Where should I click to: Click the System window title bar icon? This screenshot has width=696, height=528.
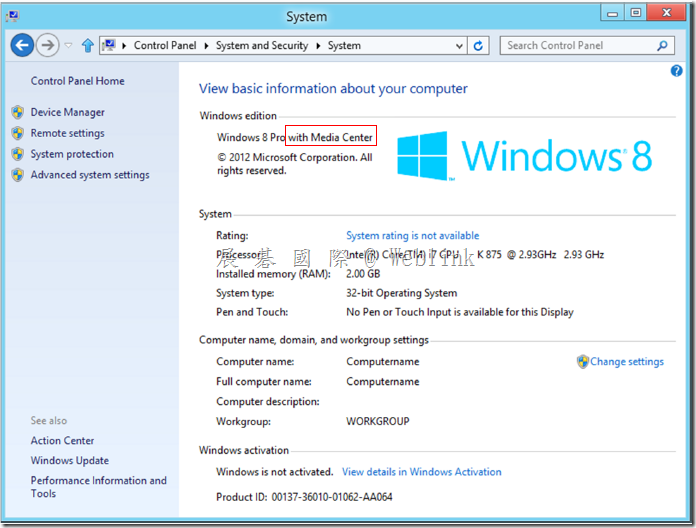pos(13,16)
